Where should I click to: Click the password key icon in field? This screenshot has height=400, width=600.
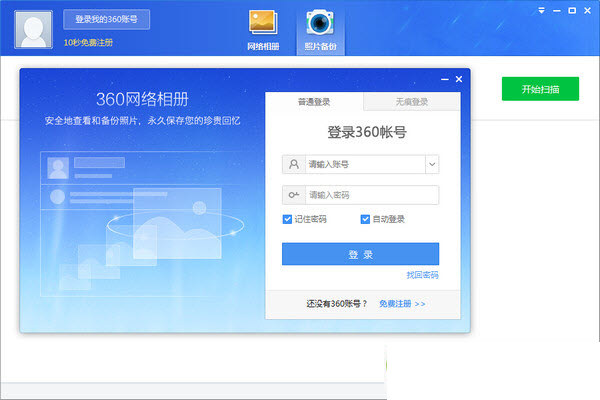[294, 195]
